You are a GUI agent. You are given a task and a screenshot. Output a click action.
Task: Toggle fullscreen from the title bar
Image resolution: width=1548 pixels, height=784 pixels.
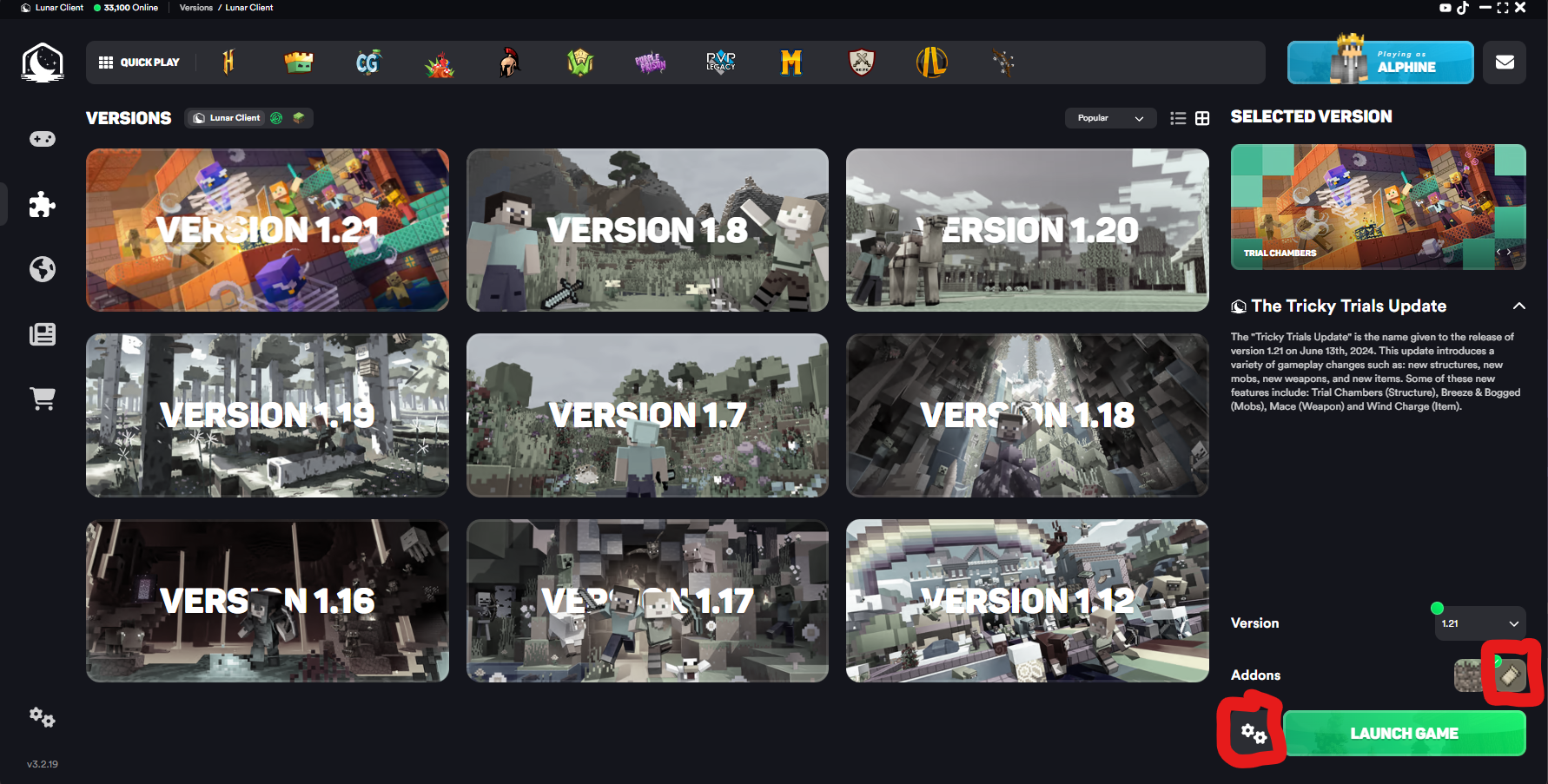click(x=1503, y=8)
